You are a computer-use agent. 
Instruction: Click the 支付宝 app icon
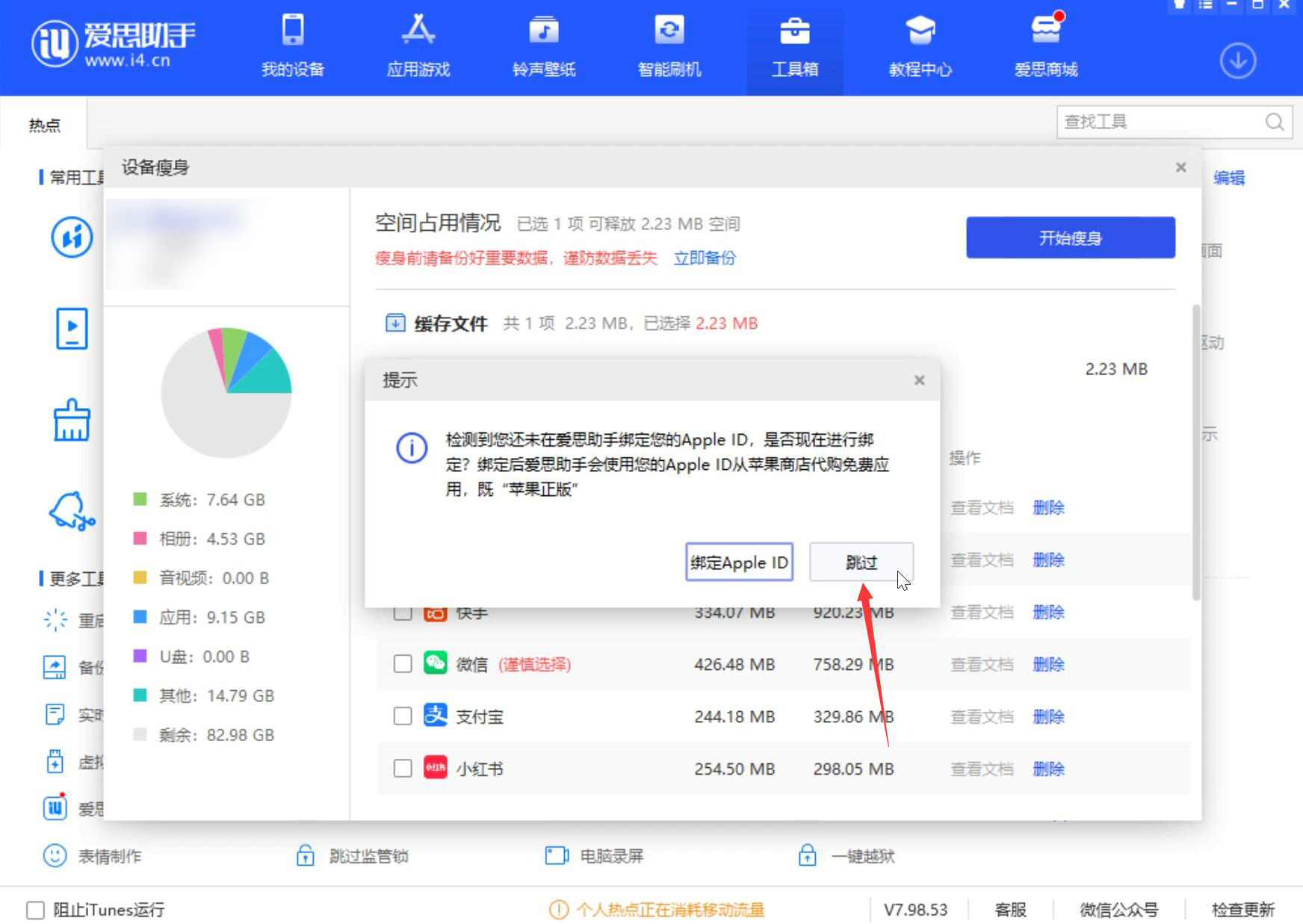coord(436,716)
